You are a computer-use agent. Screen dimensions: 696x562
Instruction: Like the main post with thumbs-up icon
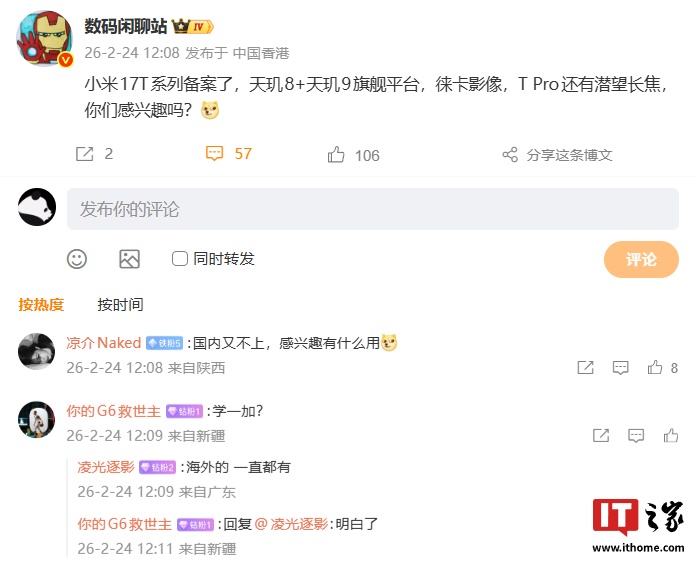pos(336,154)
